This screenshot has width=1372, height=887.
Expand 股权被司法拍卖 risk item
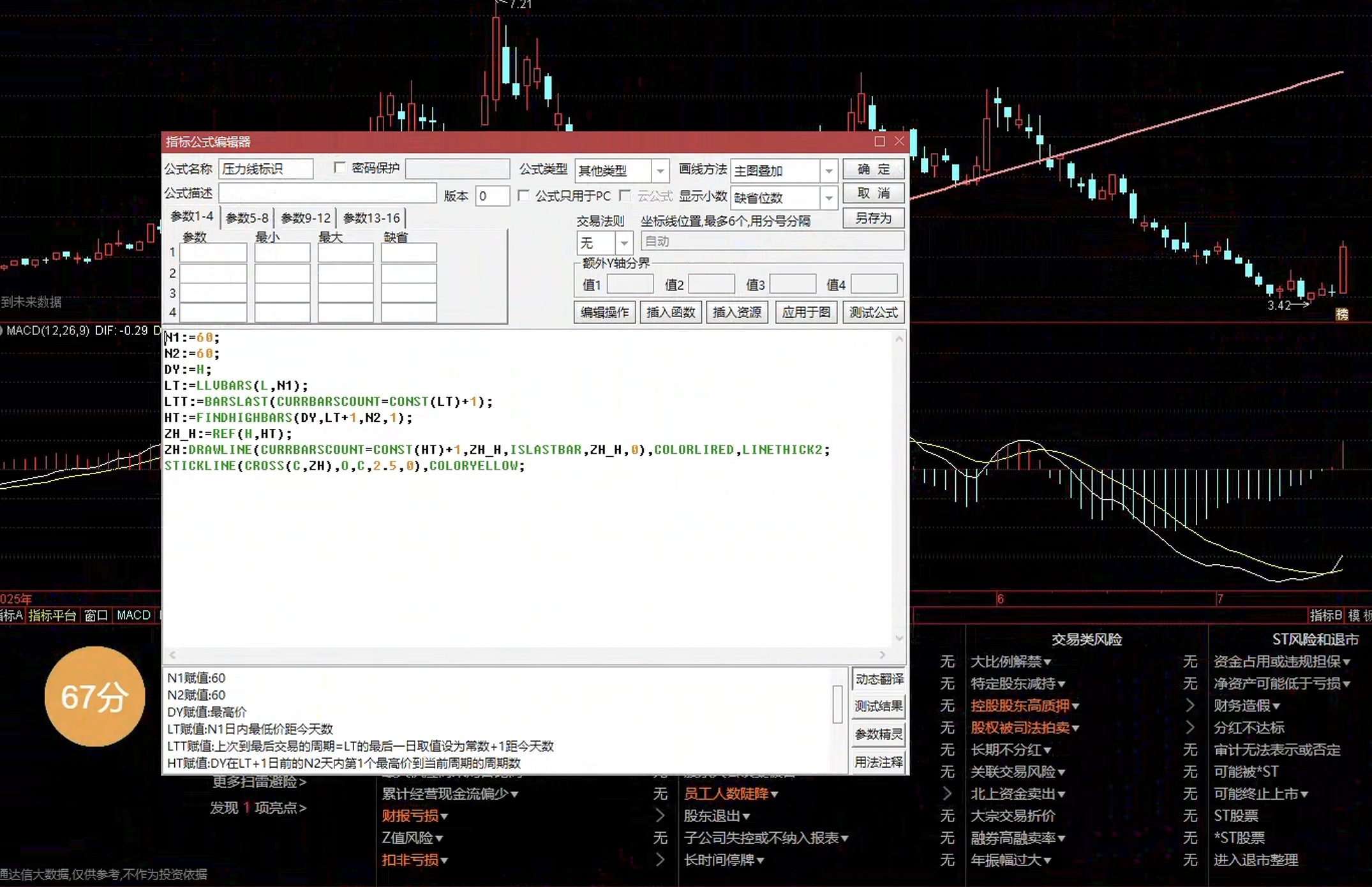tap(1025, 727)
